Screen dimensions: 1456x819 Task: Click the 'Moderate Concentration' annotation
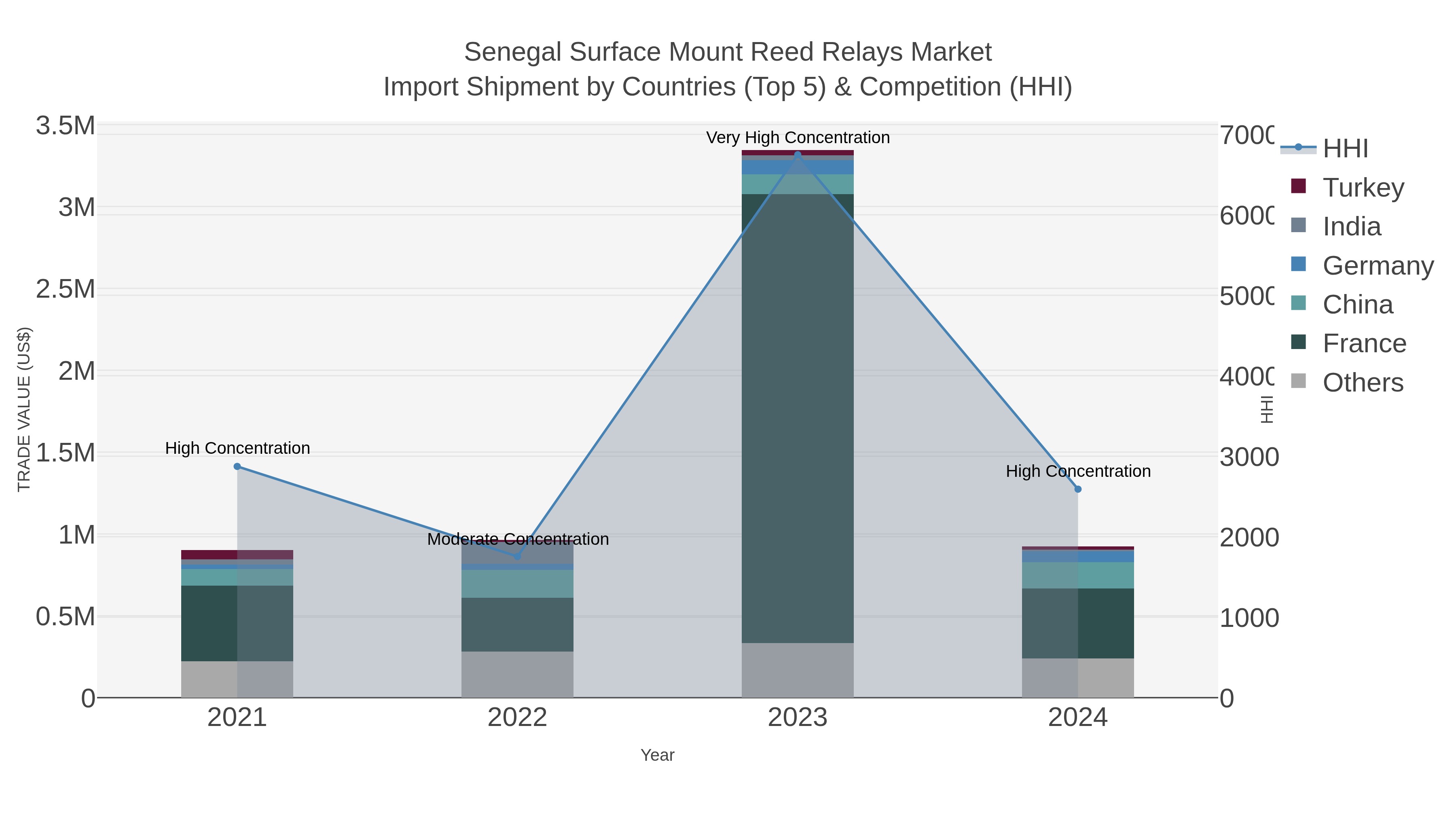click(x=518, y=539)
